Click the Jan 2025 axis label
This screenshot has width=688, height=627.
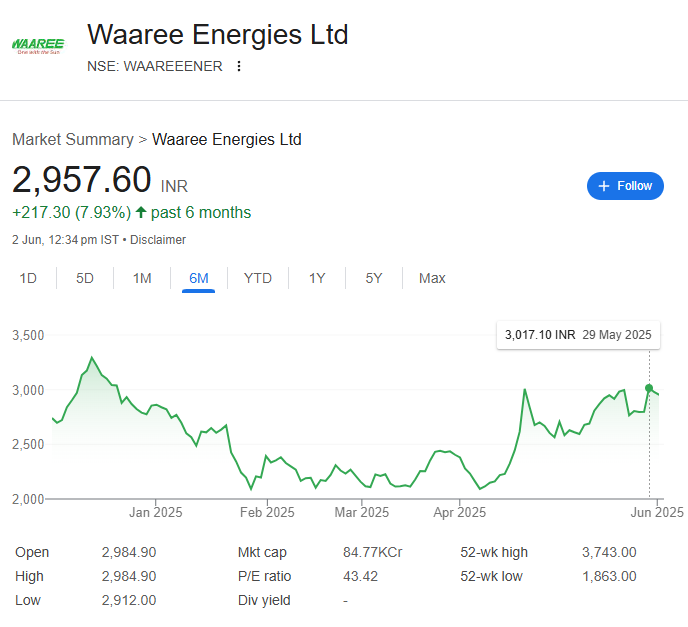coord(155,512)
